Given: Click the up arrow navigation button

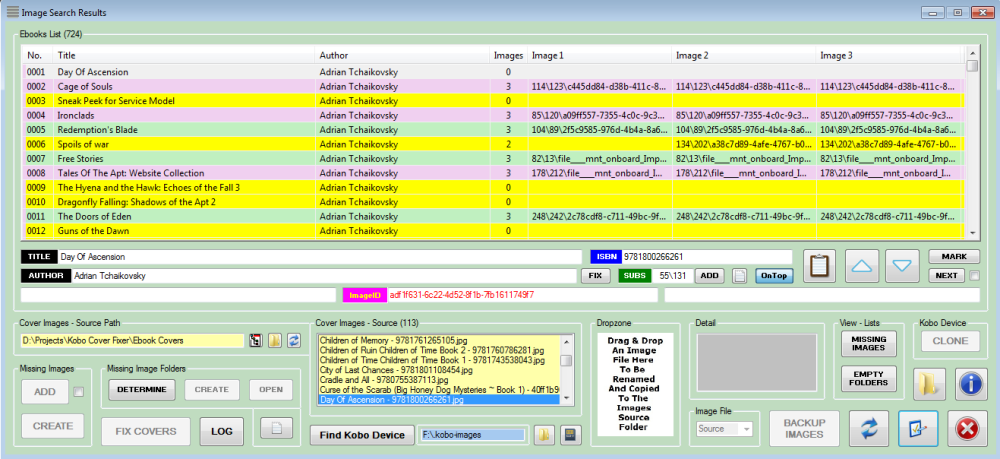Looking at the screenshot, I should [862, 266].
